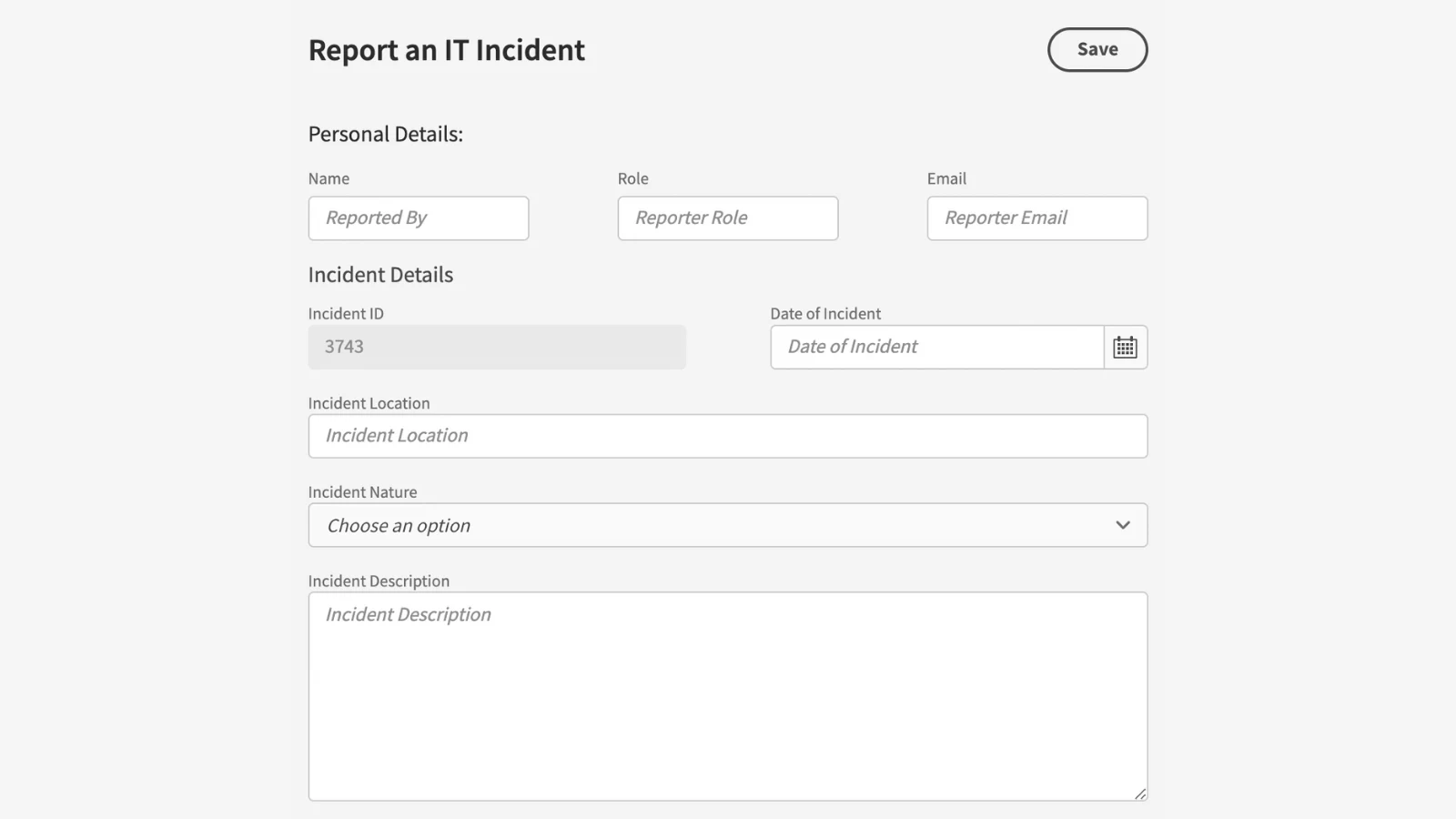Screen dimensions: 1456x819
Task: Click the Incident ID field showing 3743
Action: (x=497, y=347)
